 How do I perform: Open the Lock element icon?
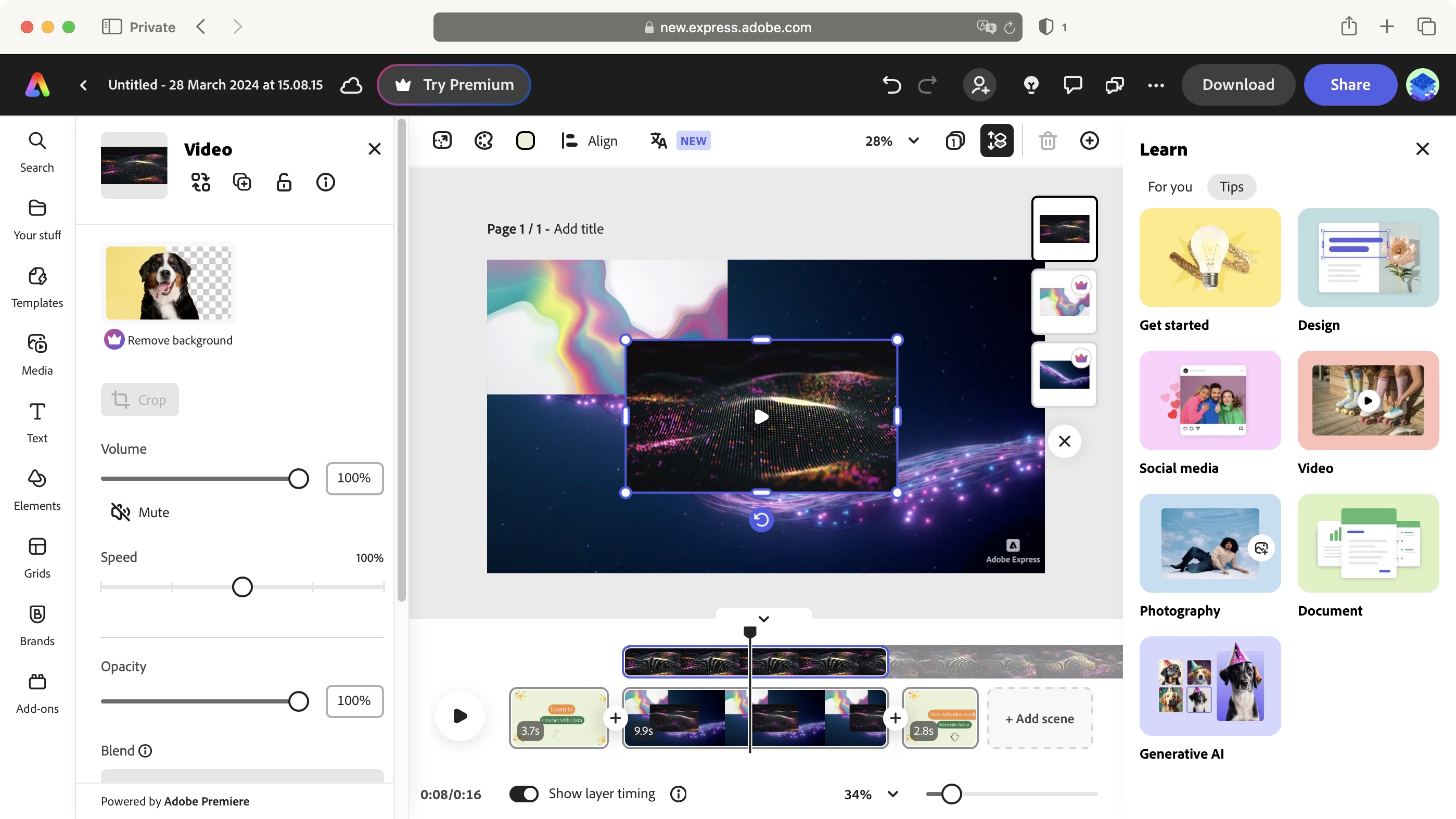click(x=284, y=182)
